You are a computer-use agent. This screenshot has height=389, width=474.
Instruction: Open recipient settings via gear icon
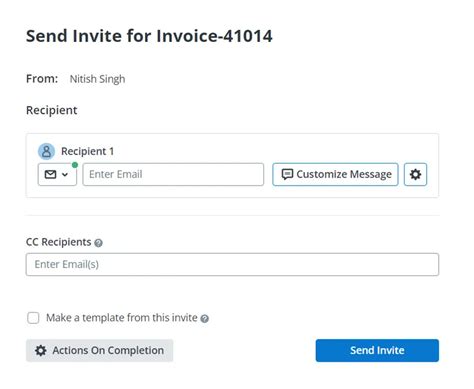[x=415, y=174]
